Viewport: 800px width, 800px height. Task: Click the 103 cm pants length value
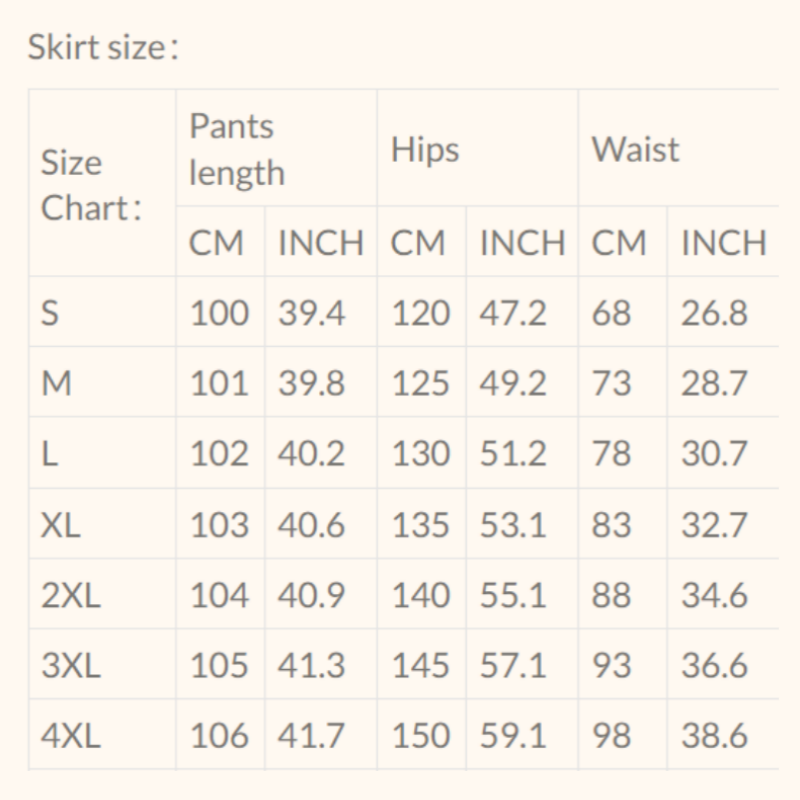[x=219, y=525]
